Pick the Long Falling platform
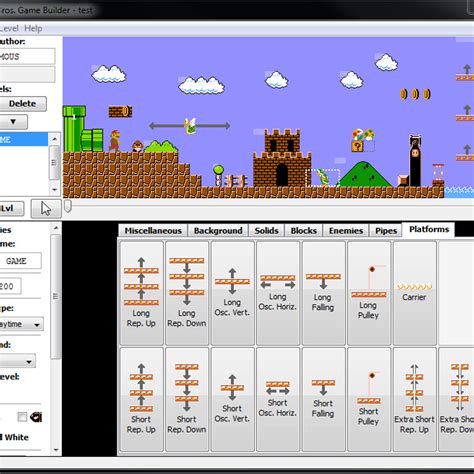474x474 pixels. click(x=323, y=293)
